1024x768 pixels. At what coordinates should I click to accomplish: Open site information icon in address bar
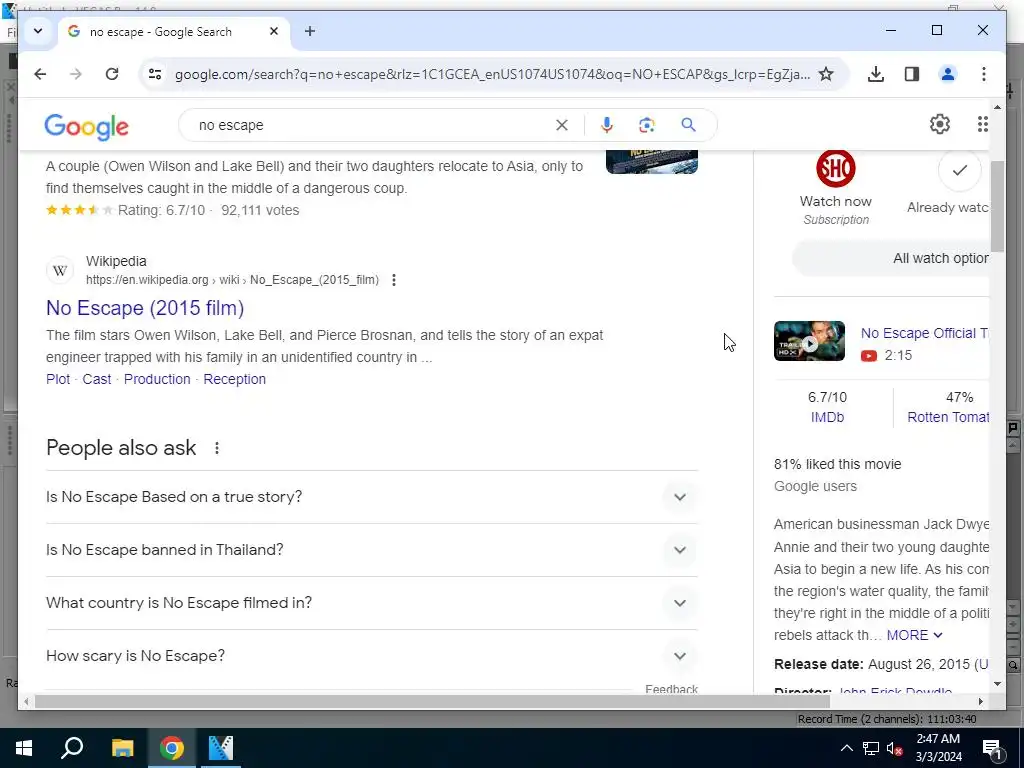[155, 74]
